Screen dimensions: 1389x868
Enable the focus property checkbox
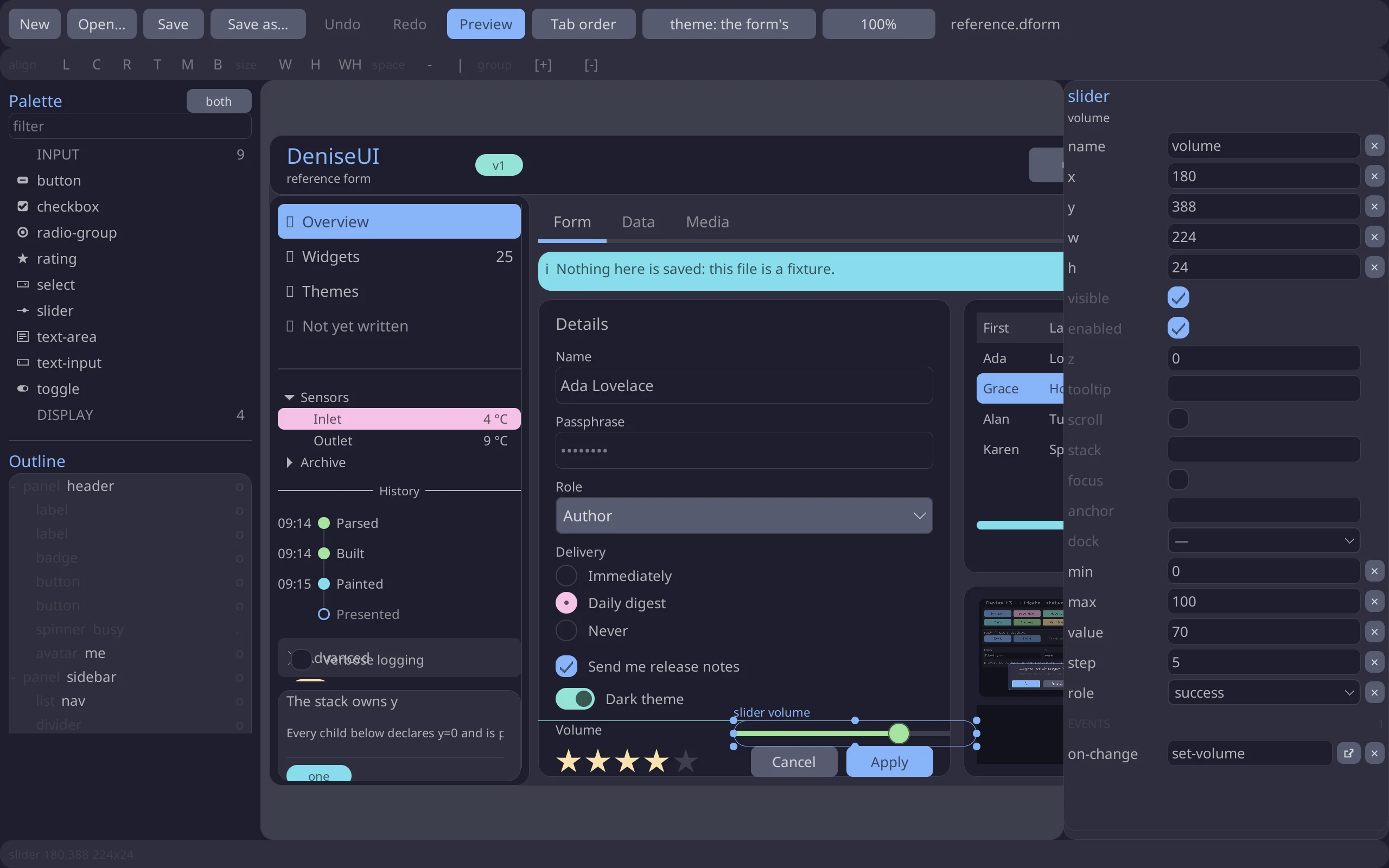click(1178, 480)
